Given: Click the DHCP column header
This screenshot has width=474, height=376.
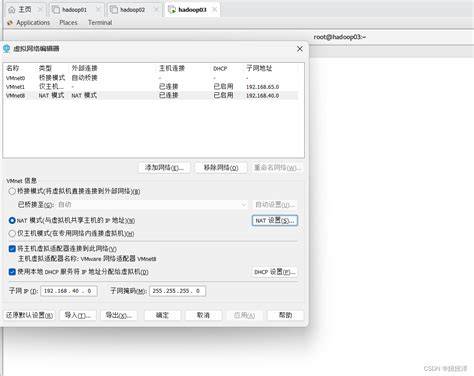Looking at the screenshot, I should 220,69.
